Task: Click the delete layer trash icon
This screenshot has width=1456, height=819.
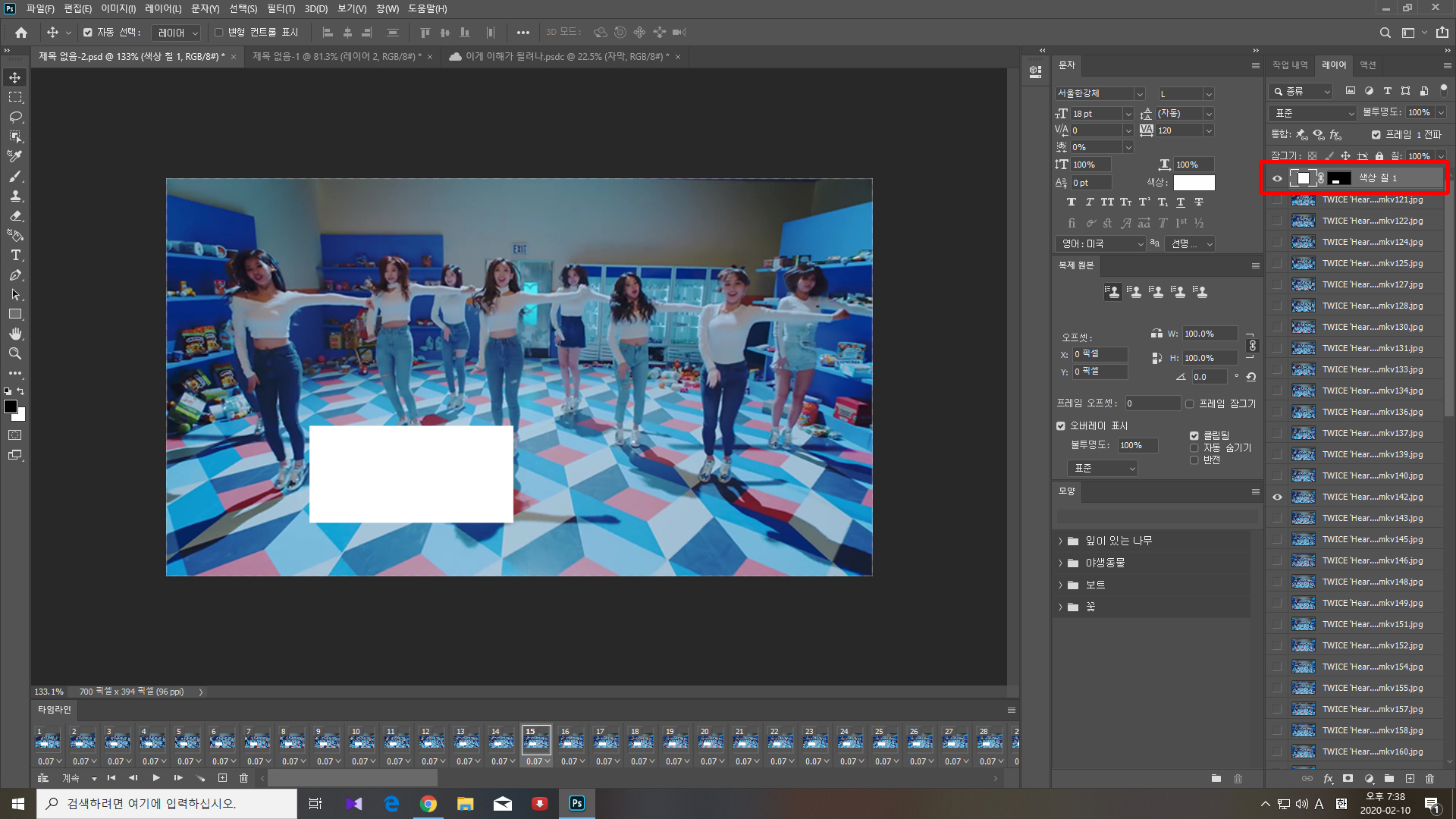Action: pyautogui.click(x=1429, y=779)
